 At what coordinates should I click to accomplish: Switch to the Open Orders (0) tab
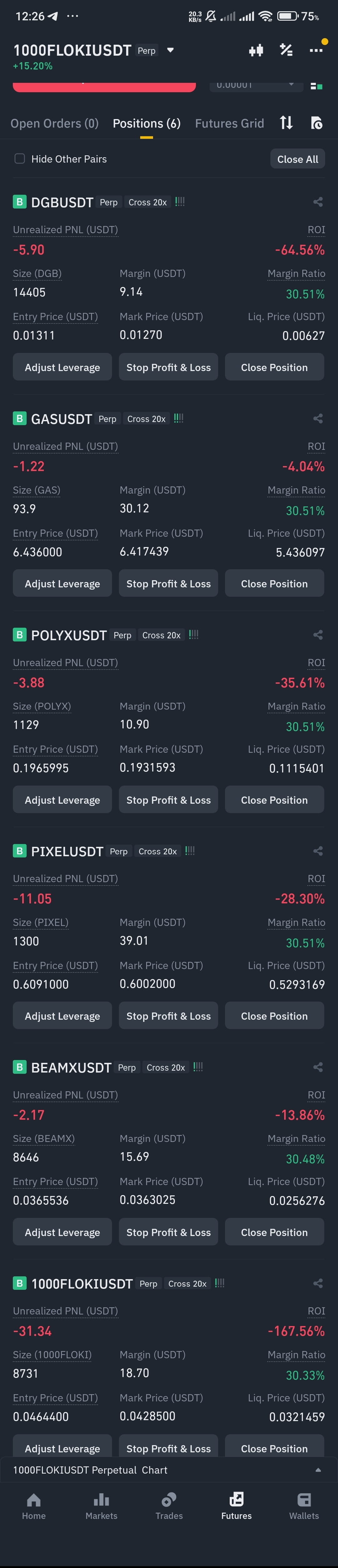(x=54, y=123)
